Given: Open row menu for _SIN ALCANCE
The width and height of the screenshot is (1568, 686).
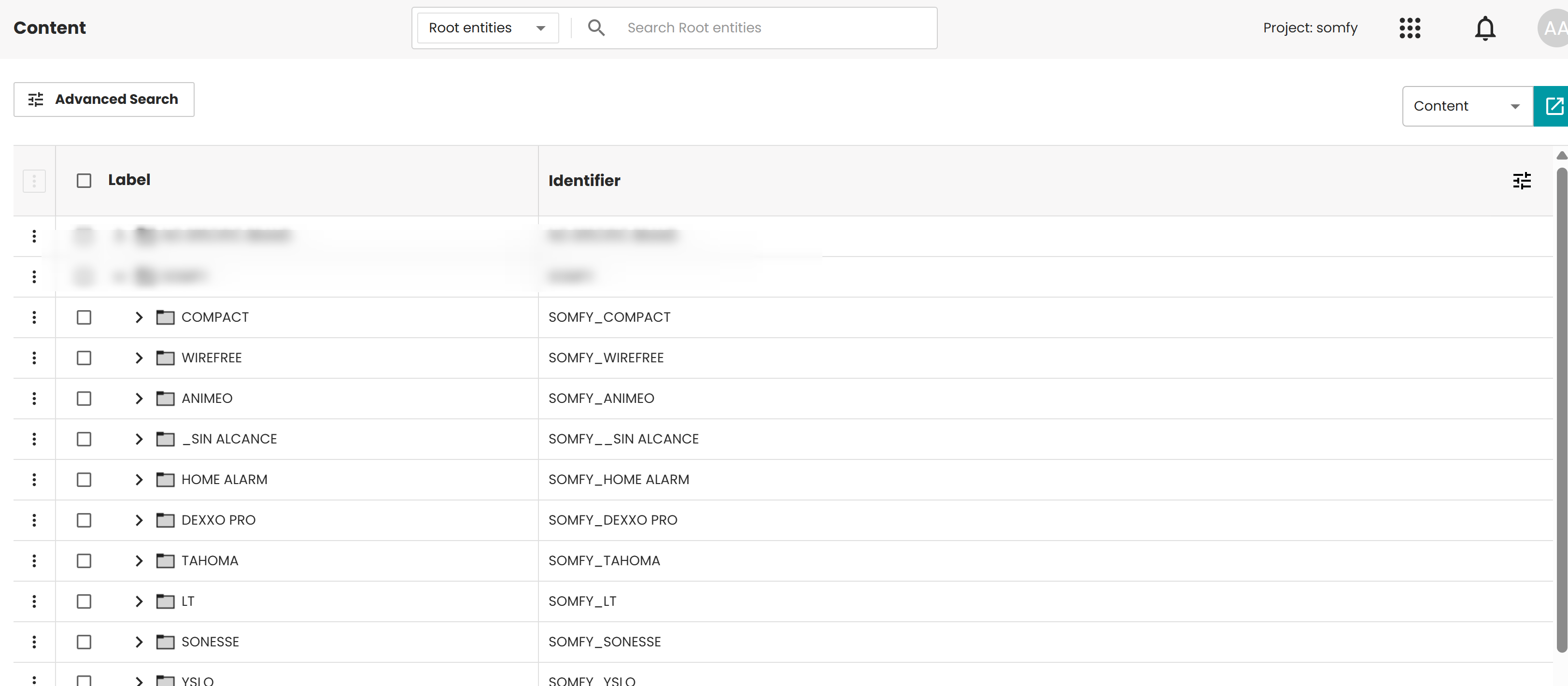Looking at the screenshot, I should pyautogui.click(x=34, y=439).
